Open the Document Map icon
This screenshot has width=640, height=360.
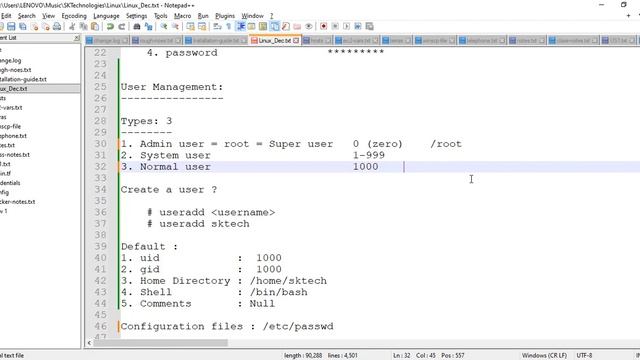263,27
